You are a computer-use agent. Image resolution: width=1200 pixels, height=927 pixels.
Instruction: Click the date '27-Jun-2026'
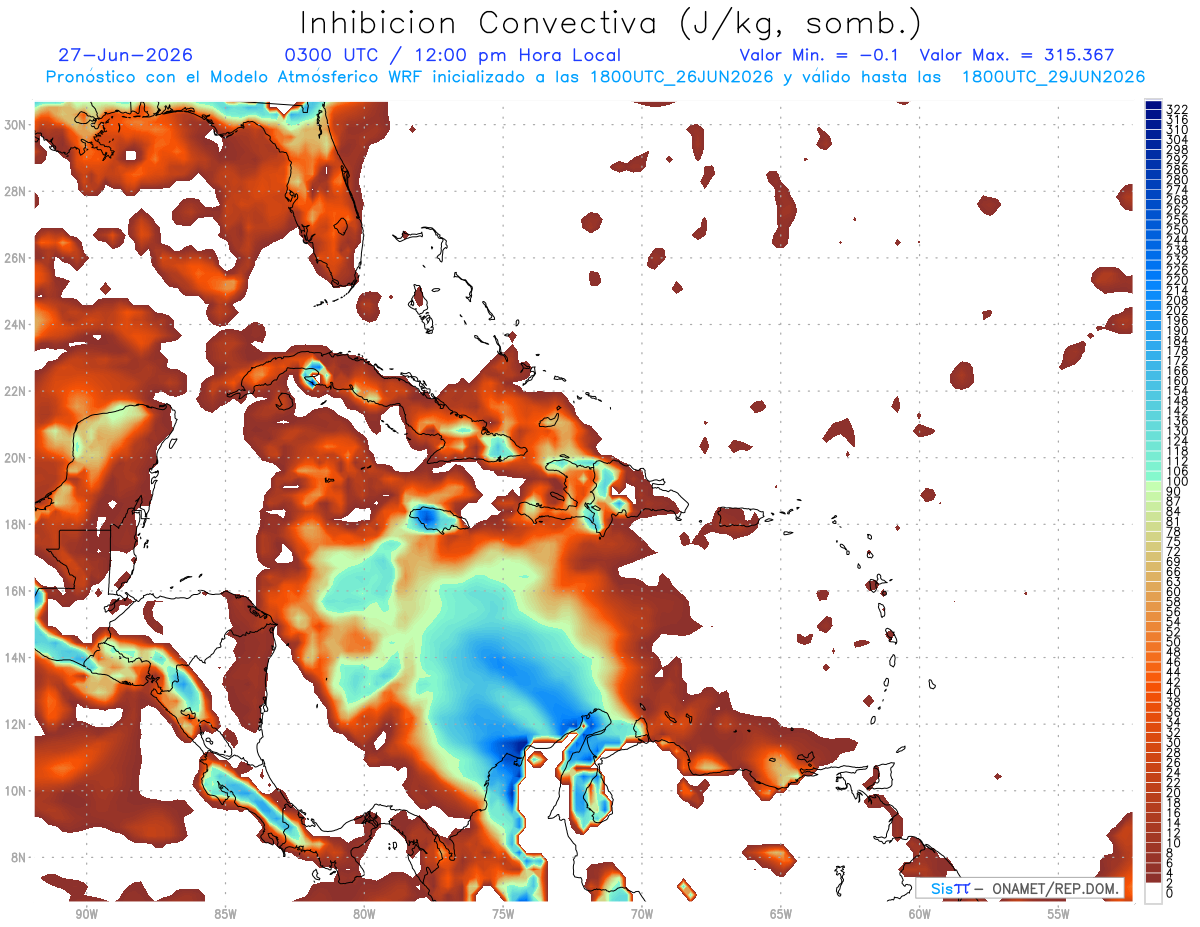pyautogui.click(x=126, y=56)
